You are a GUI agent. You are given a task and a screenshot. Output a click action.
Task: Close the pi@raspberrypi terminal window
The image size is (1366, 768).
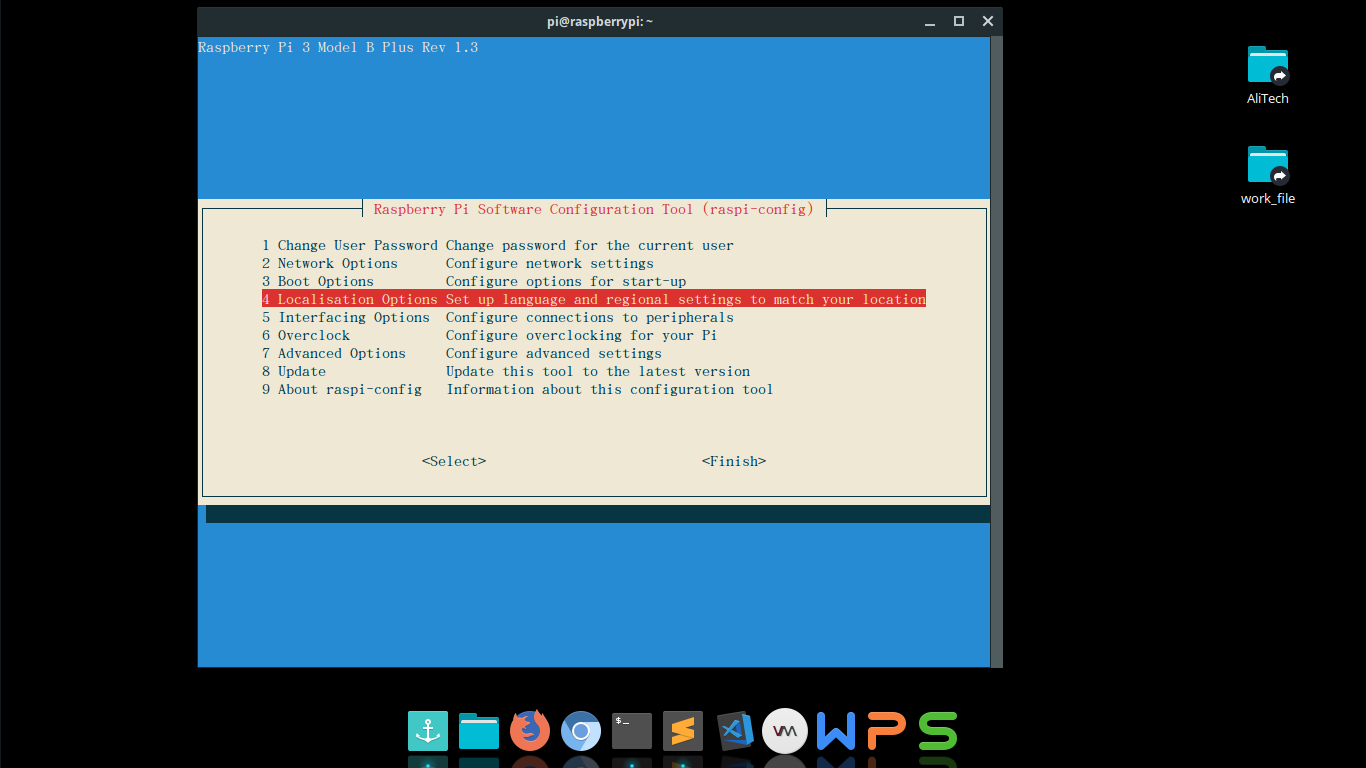988,21
